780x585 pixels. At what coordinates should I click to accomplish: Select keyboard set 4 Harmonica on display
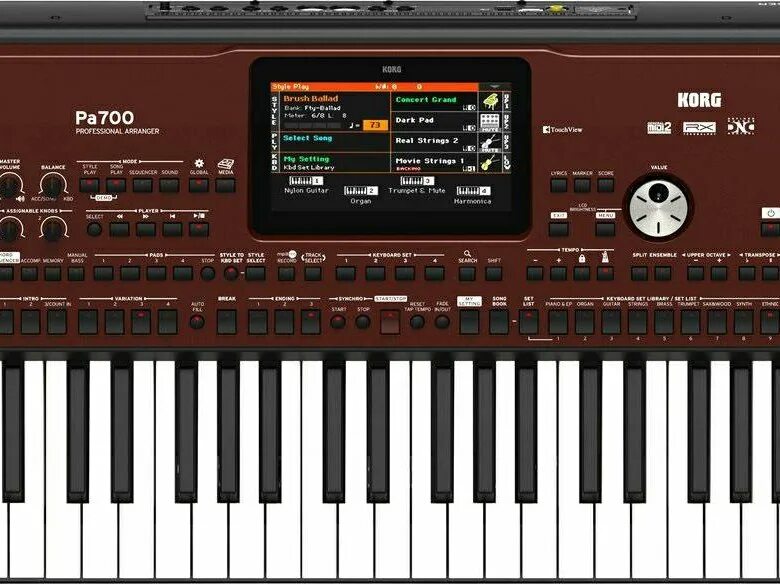(473, 195)
